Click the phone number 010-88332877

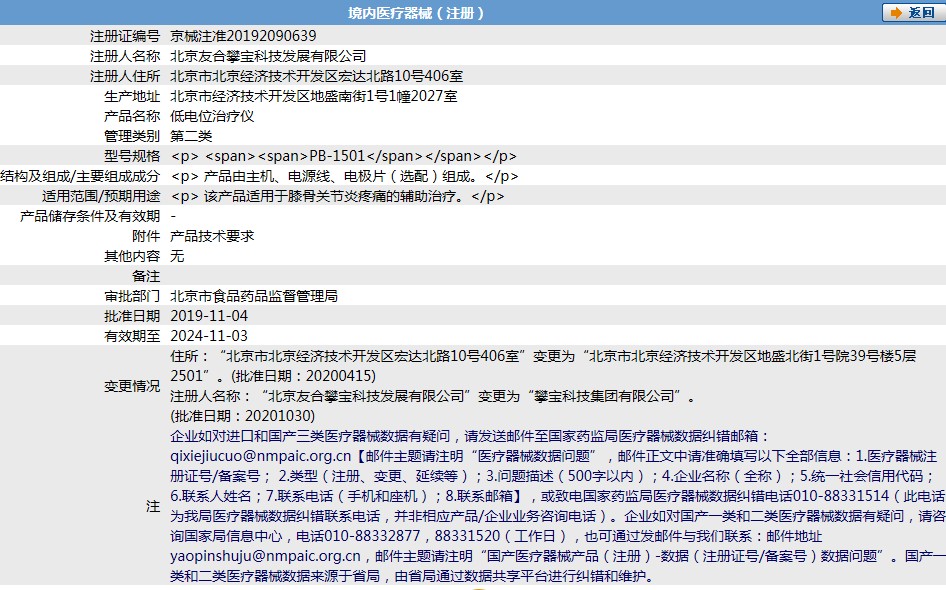point(372,536)
